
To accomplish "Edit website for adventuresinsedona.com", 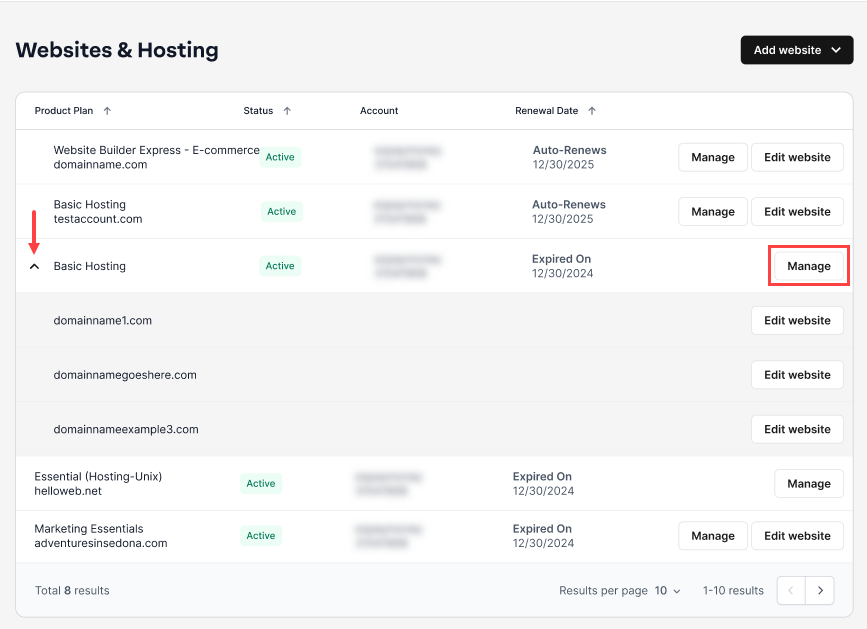I will [797, 536].
